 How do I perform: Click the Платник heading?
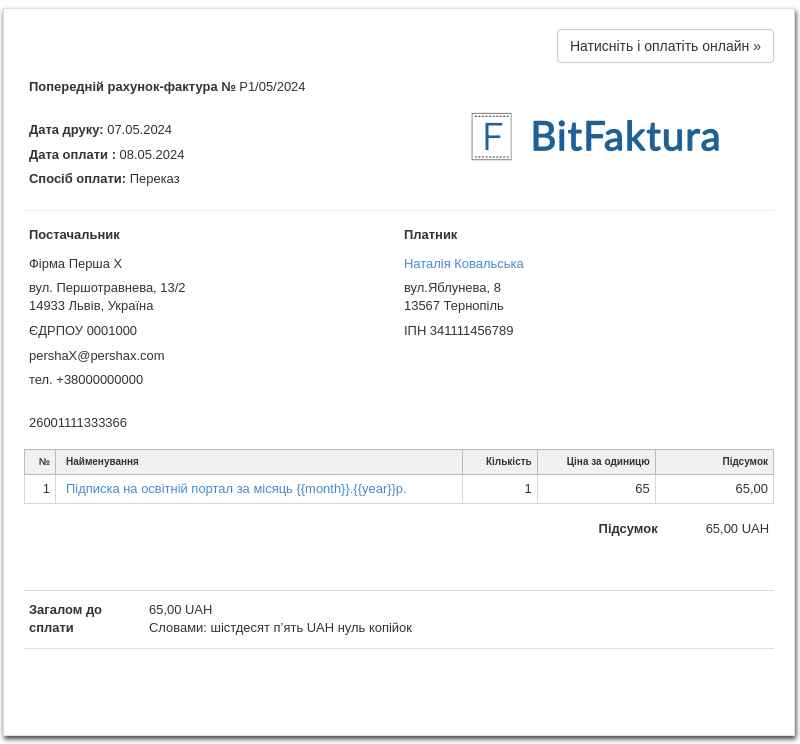[x=431, y=235]
